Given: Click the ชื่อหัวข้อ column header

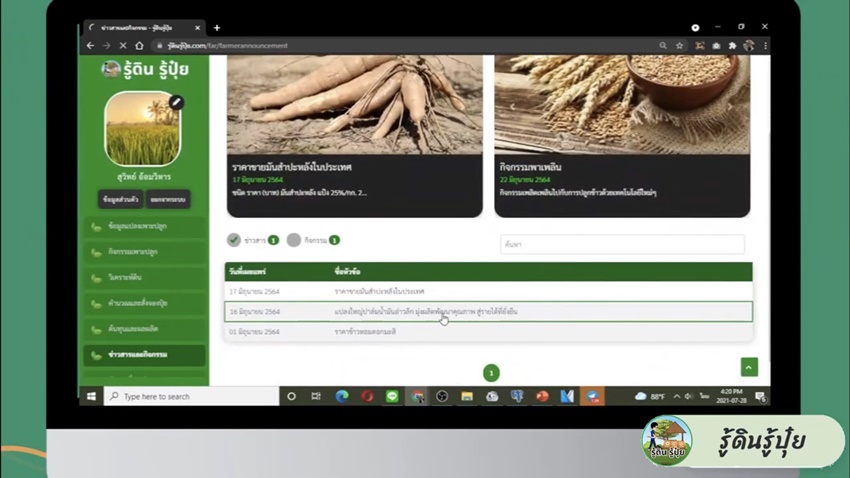Looking at the screenshot, I should (x=347, y=272).
